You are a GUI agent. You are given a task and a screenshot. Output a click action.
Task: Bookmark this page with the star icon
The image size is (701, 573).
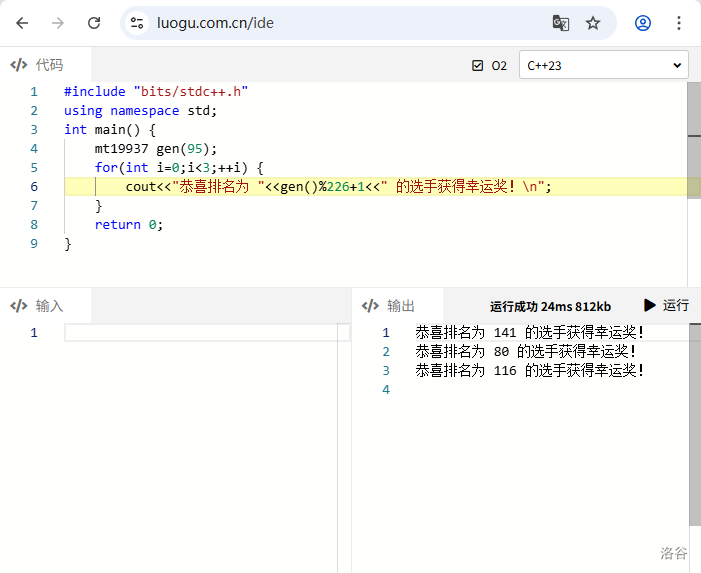pyautogui.click(x=593, y=23)
